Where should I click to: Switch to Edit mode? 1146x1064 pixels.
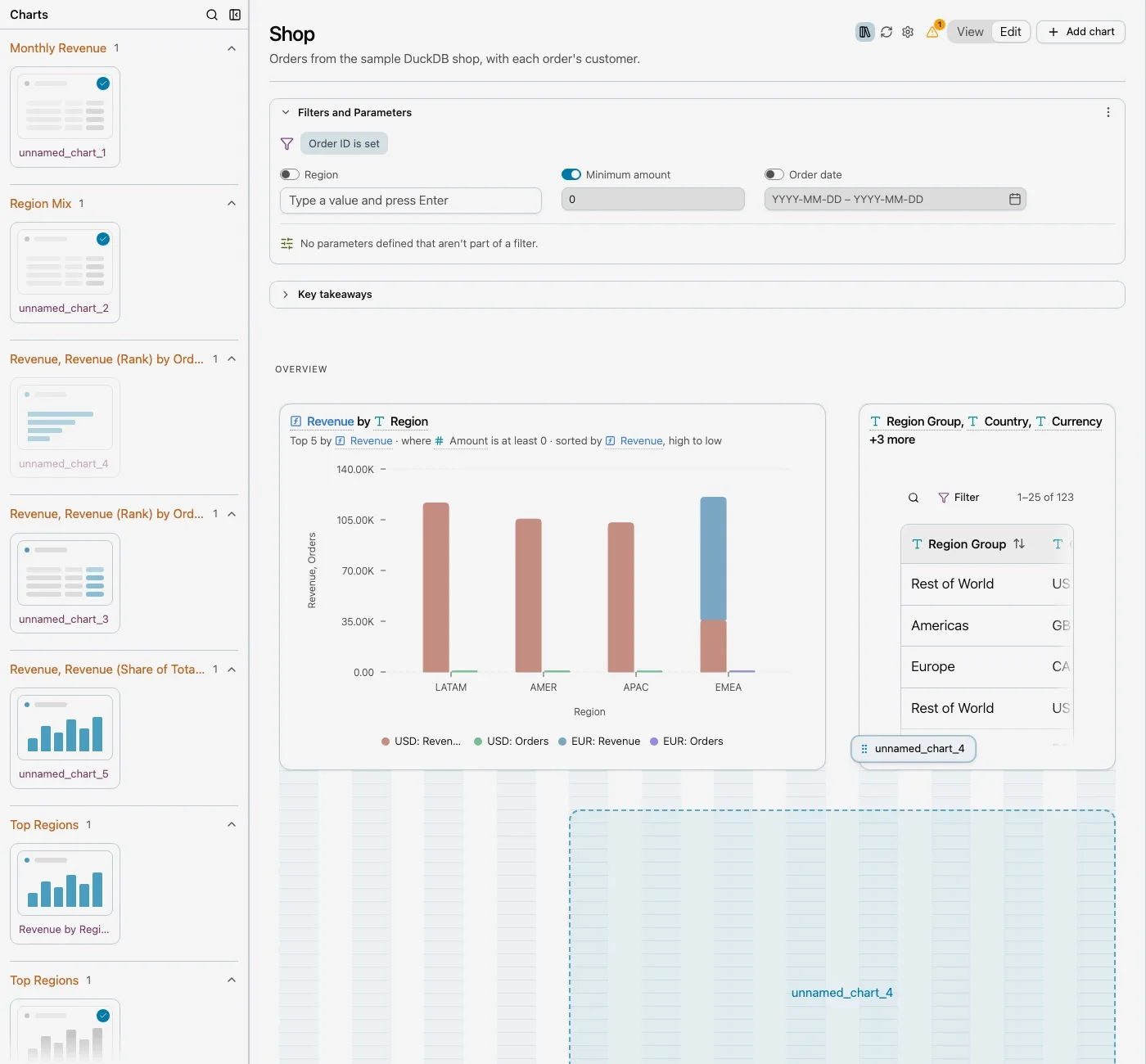tap(1011, 32)
